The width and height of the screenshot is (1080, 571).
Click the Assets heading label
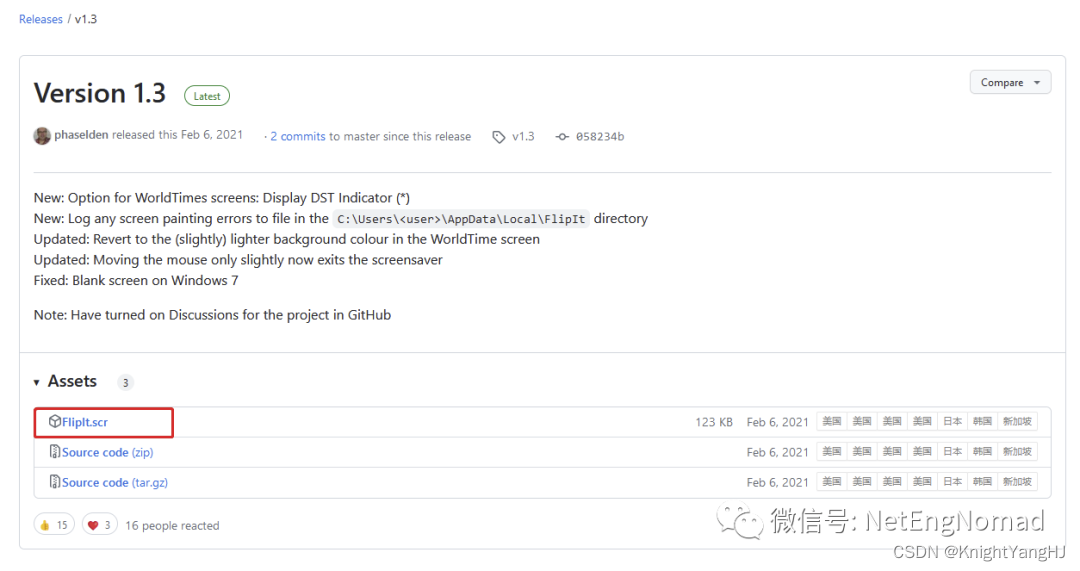[72, 382]
